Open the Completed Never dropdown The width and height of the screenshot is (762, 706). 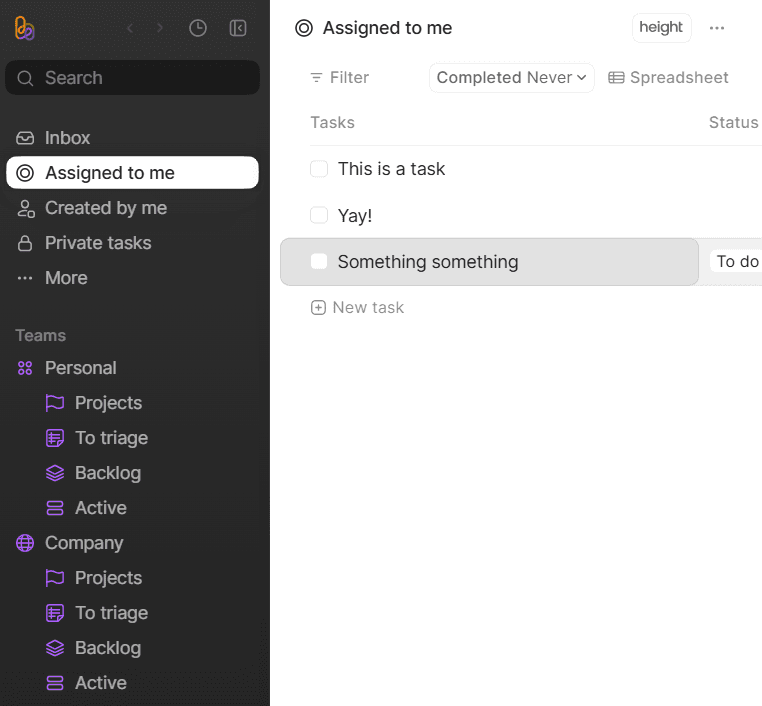pos(512,78)
